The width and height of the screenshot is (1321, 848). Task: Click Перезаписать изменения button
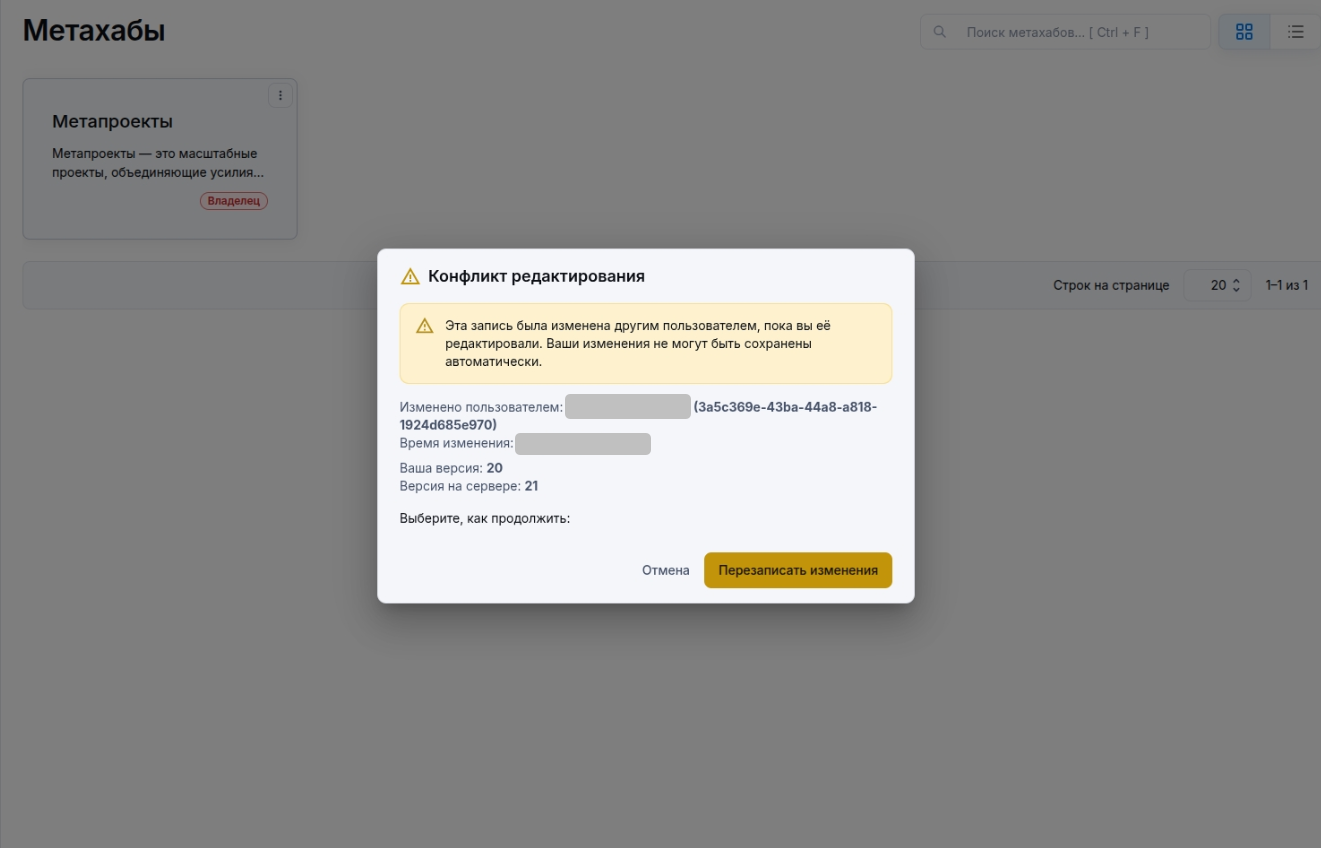tap(798, 570)
